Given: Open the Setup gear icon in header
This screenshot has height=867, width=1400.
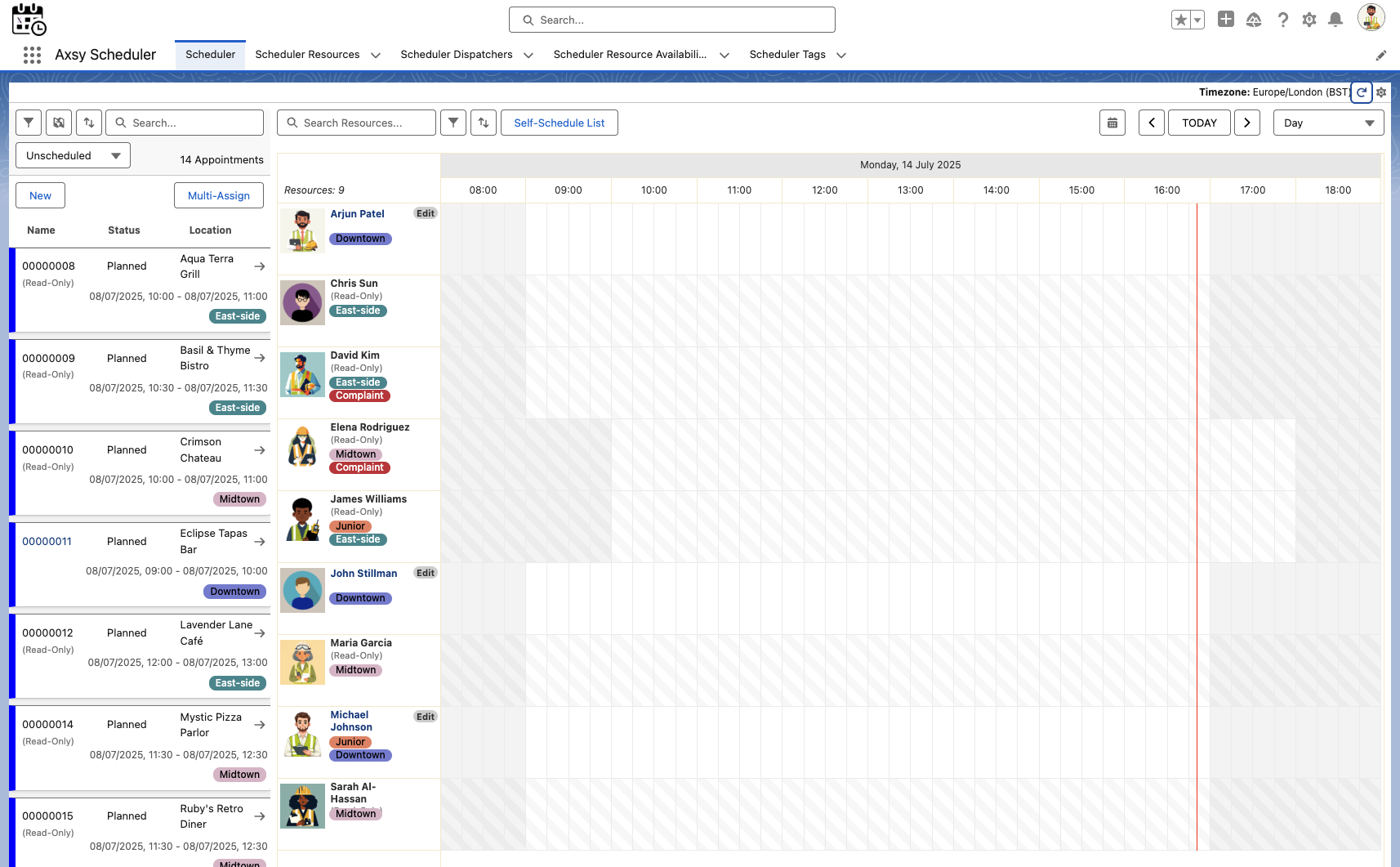Looking at the screenshot, I should 1309,20.
